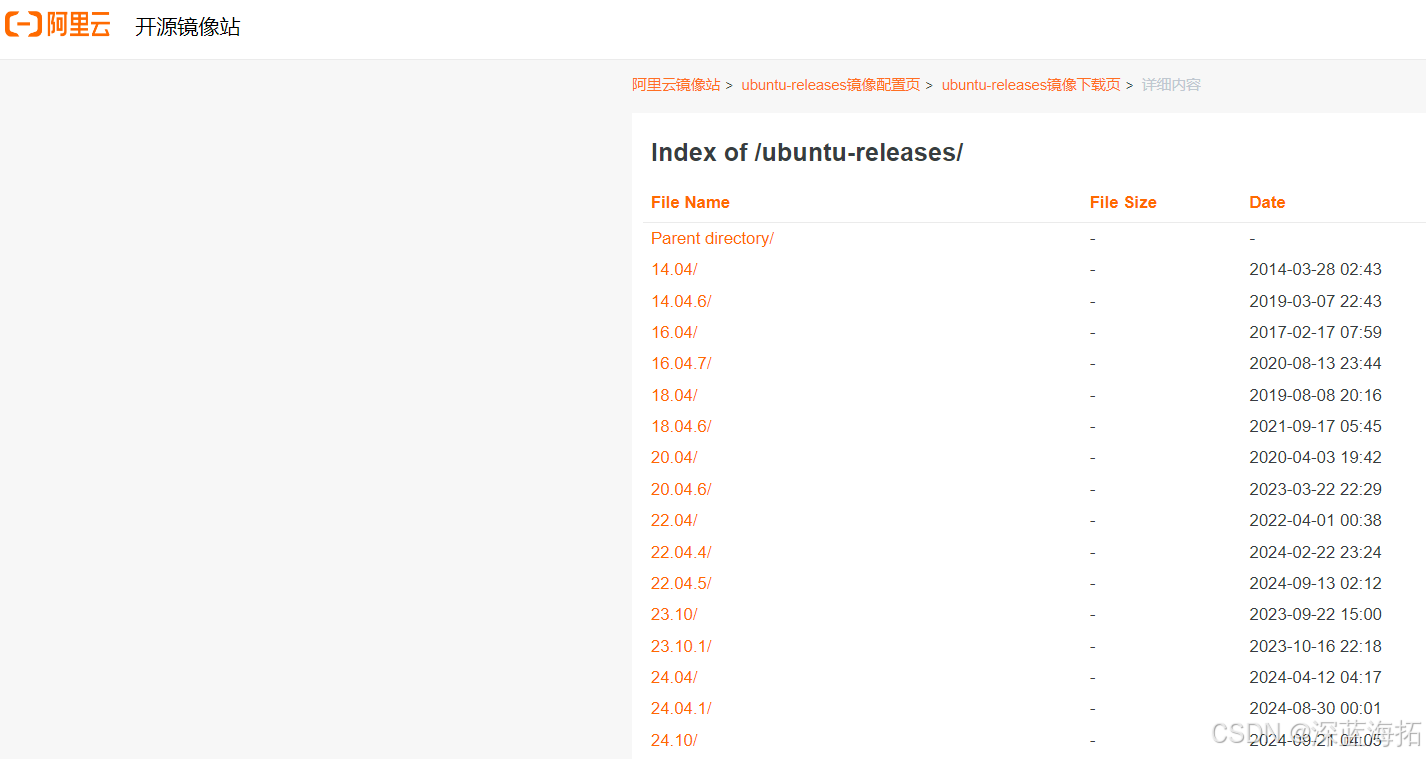
Task: Open the 14.04/ directory
Action: point(674,269)
